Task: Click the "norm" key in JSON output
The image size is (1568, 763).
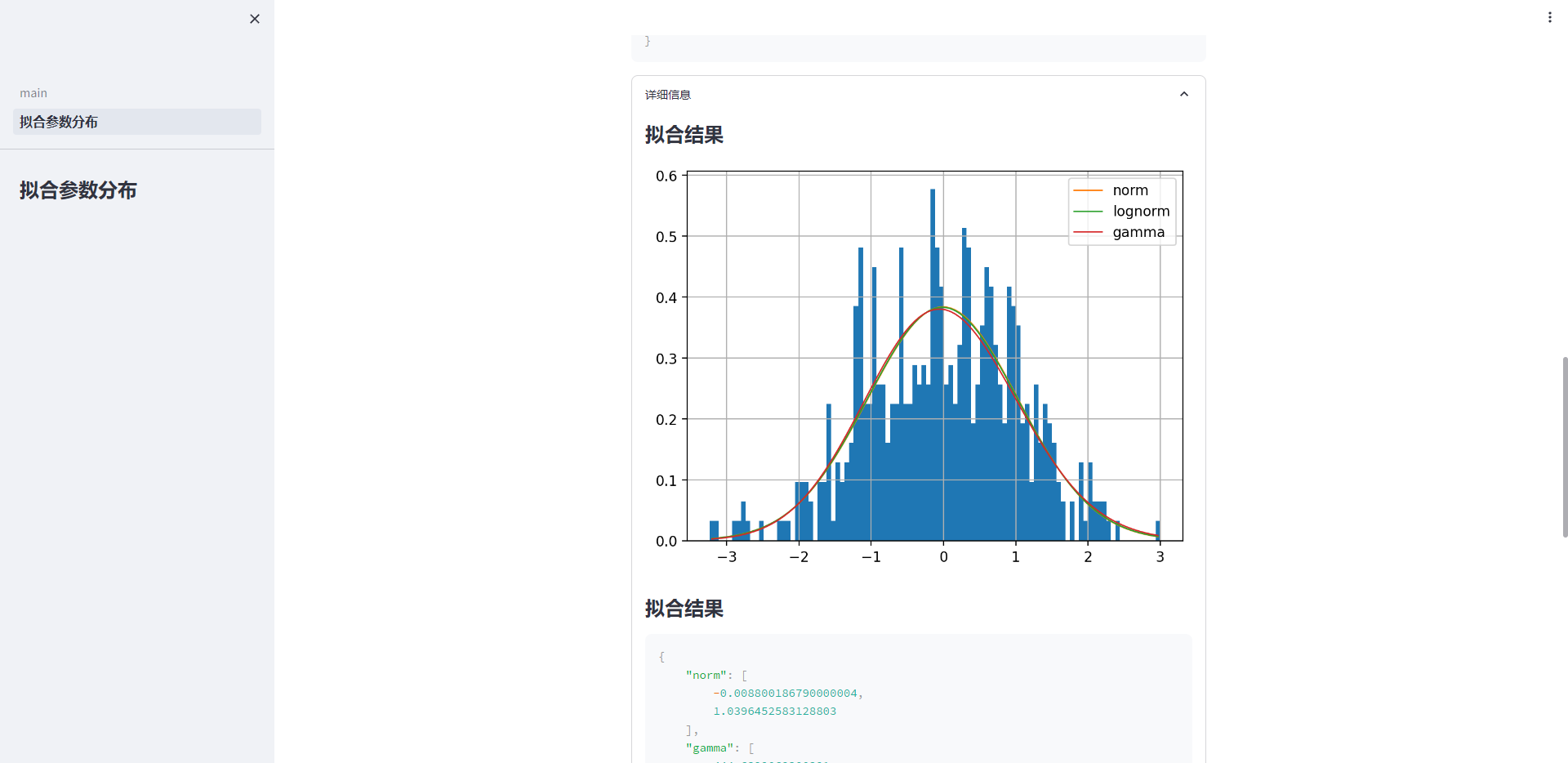Action: point(706,676)
